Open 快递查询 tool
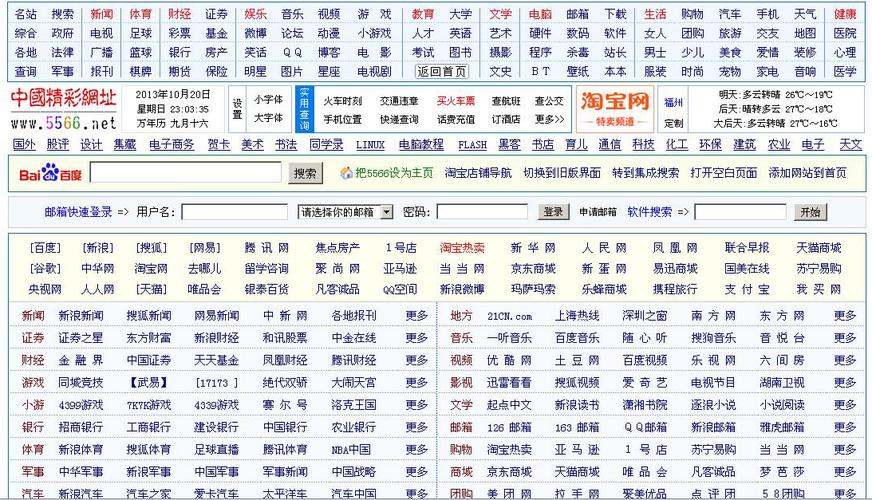872x500 pixels. (x=399, y=119)
